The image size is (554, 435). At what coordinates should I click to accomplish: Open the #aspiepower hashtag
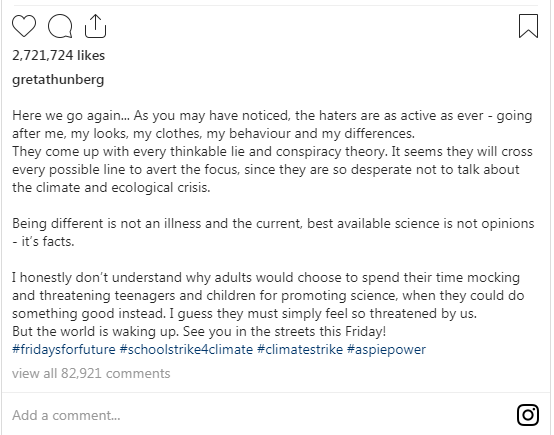386,349
